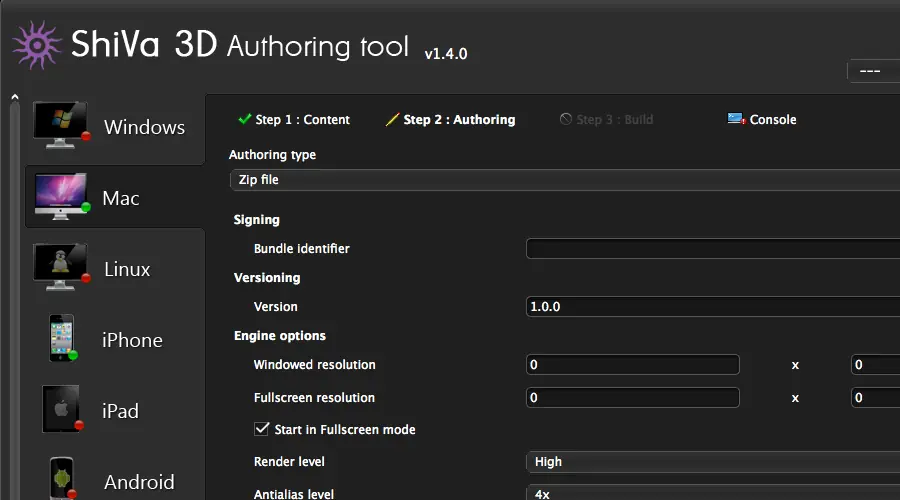Click the green checkmark beside Step 1
This screenshot has height=500, width=900.
pos(245,119)
